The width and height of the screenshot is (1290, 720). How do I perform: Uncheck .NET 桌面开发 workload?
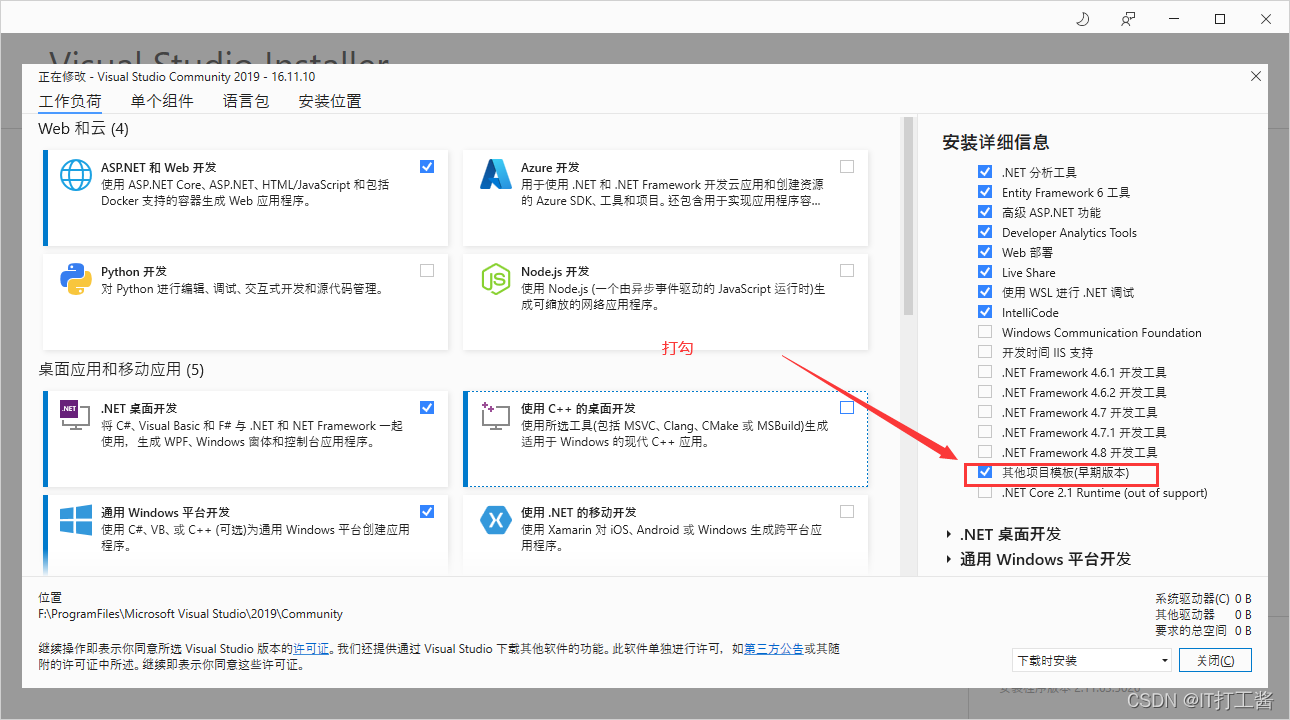click(x=427, y=407)
